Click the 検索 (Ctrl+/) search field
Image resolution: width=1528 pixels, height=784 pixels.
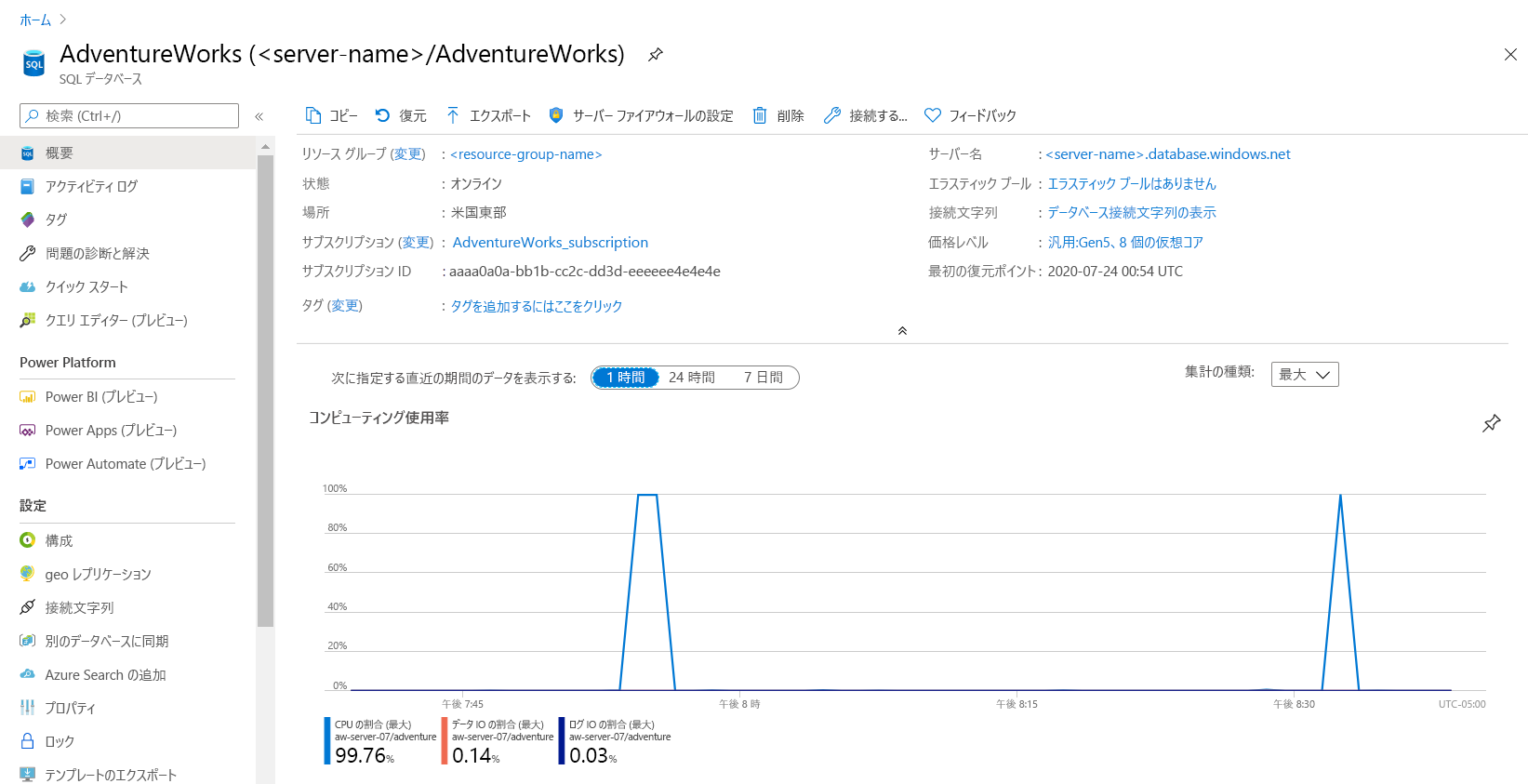pos(129,115)
